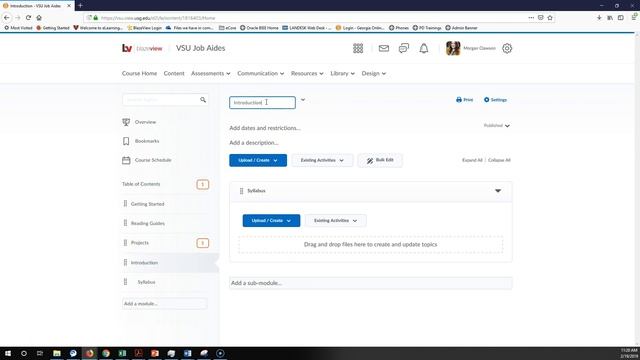640x360 pixels.
Task: Open the Design dropdown menu
Action: (373, 73)
